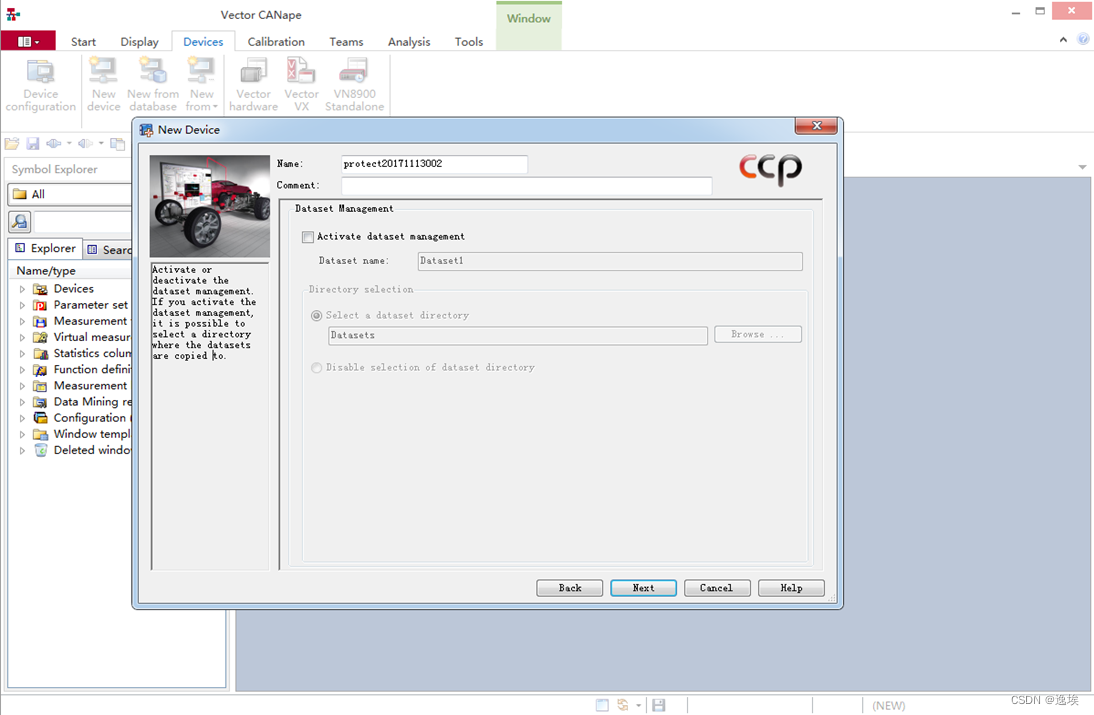This screenshot has height=715, width=1094.
Task: Expand the Configuration tree node
Action: (22, 418)
